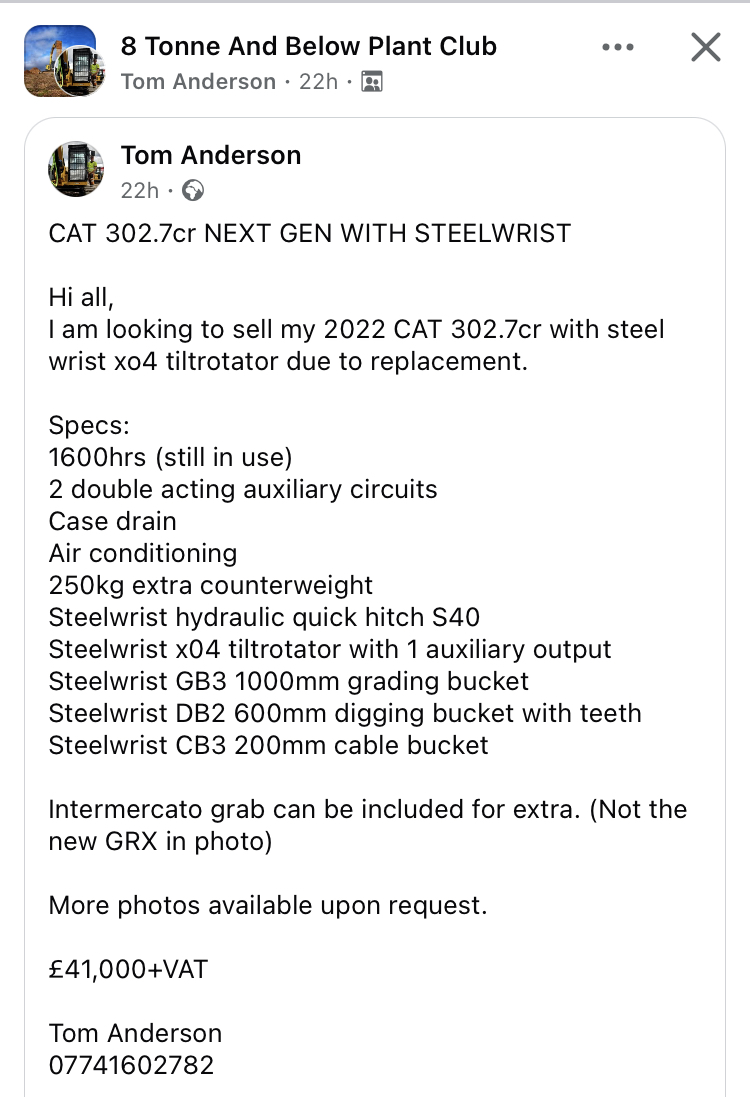The image size is (750, 1097).
Task: Tap the group members privacy icon in the header
Action: point(372,82)
